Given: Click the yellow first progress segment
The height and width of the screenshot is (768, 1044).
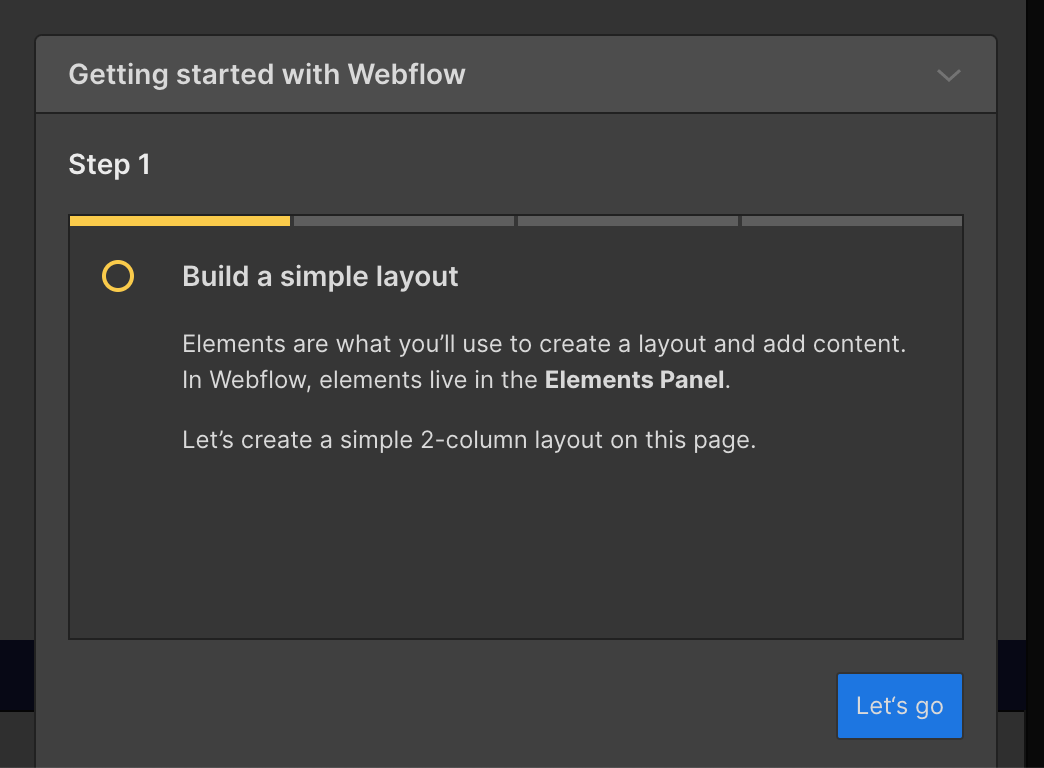Looking at the screenshot, I should point(180,220).
